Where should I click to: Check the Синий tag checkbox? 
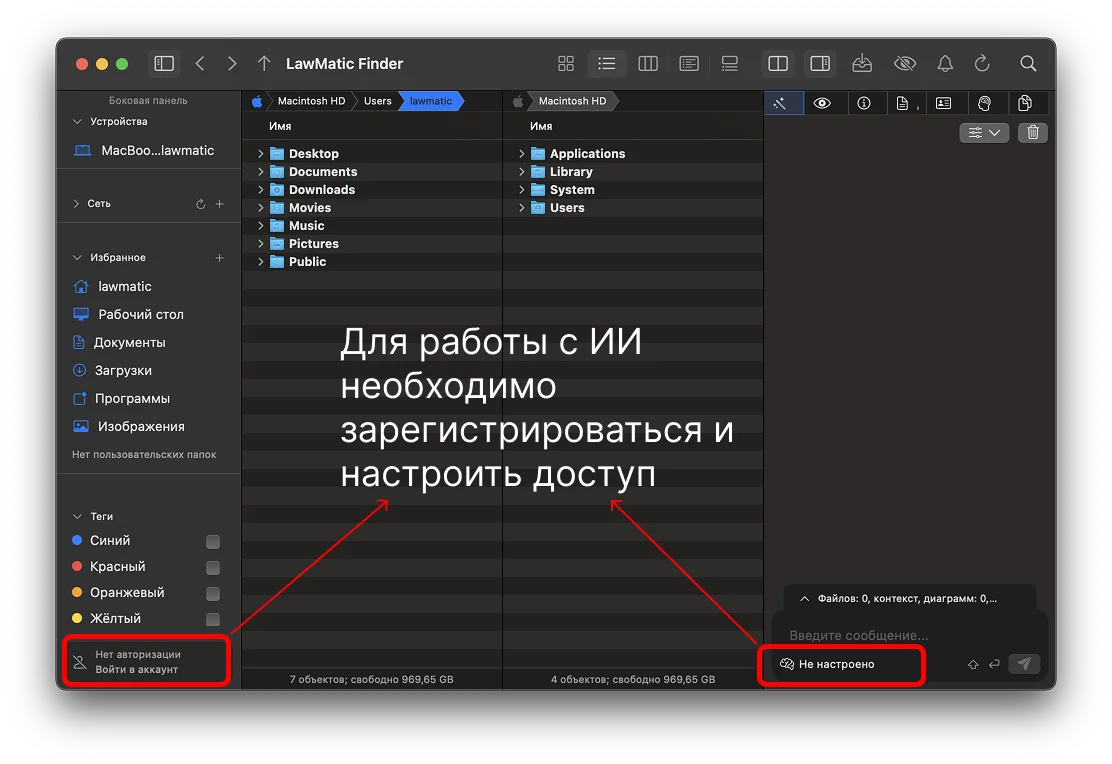(x=213, y=542)
